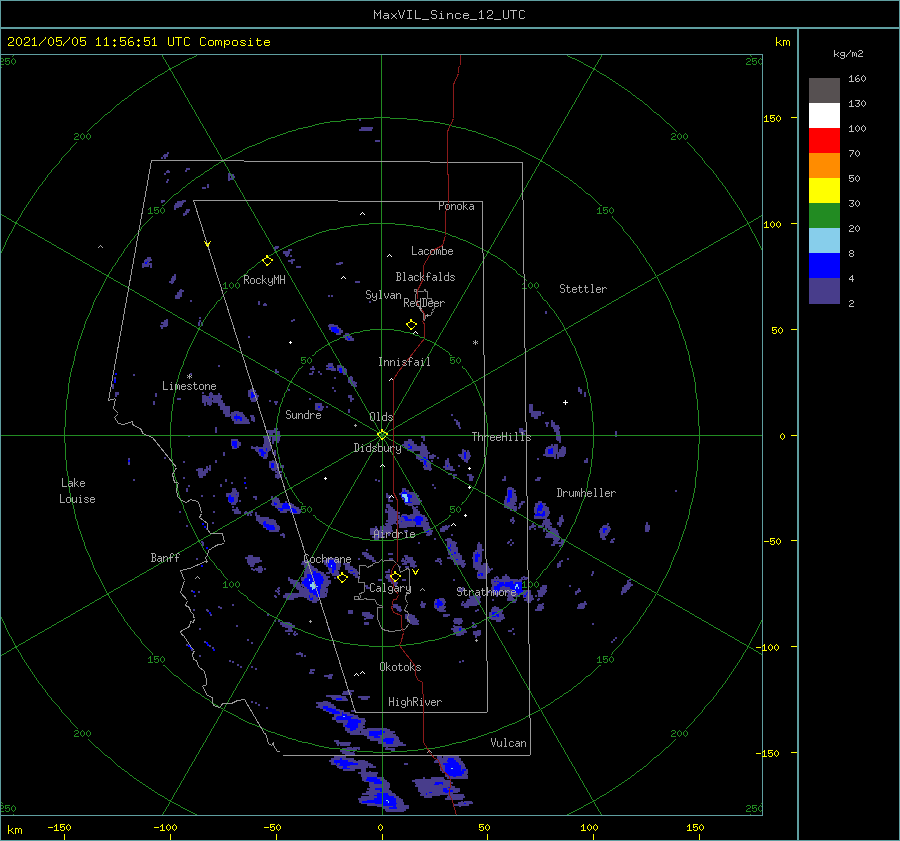The image size is (900, 841).
Task: Click the Sylvan label
Action: pyautogui.click(x=383, y=295)
